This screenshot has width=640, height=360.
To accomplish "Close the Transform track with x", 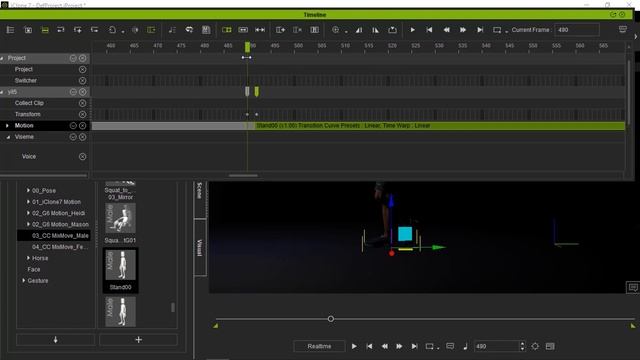I will 82,115.
